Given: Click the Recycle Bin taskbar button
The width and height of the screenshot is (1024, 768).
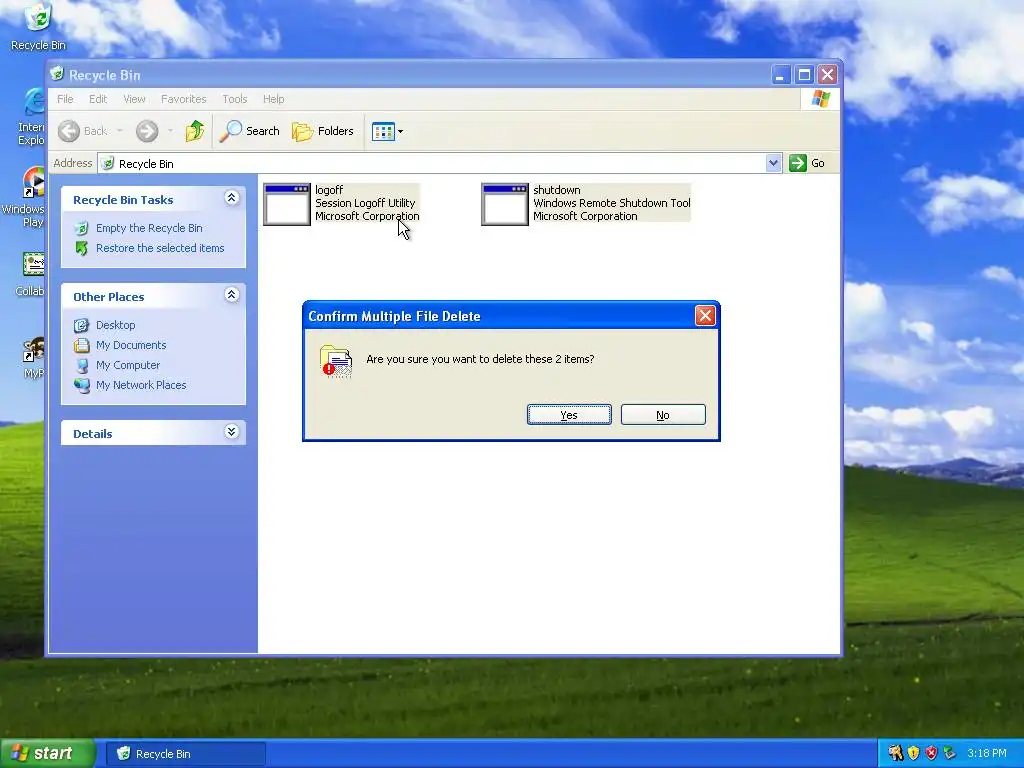Looking at the screenshot, I should pos(185,754).
